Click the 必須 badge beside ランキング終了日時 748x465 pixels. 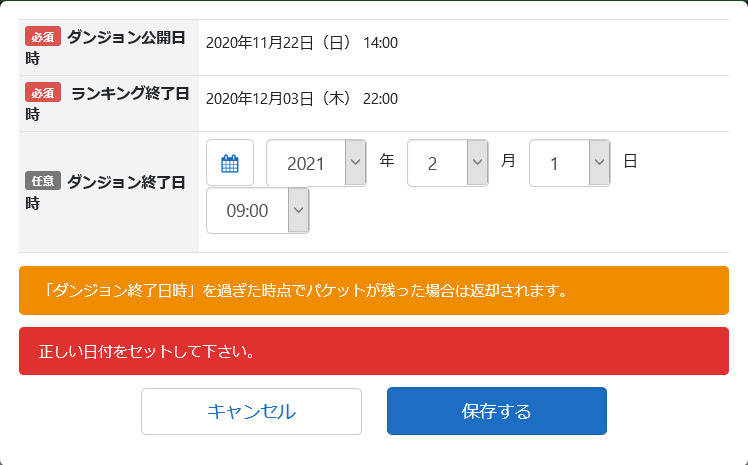tap(44, 93)
